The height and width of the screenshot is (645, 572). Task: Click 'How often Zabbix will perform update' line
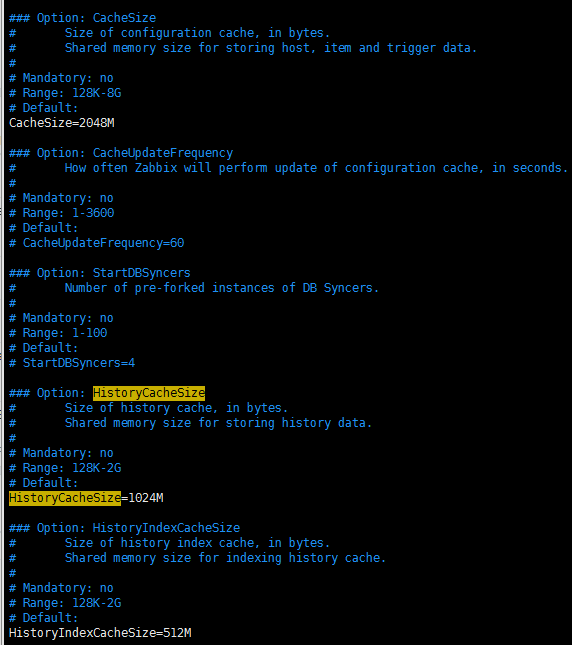[316, 168]
